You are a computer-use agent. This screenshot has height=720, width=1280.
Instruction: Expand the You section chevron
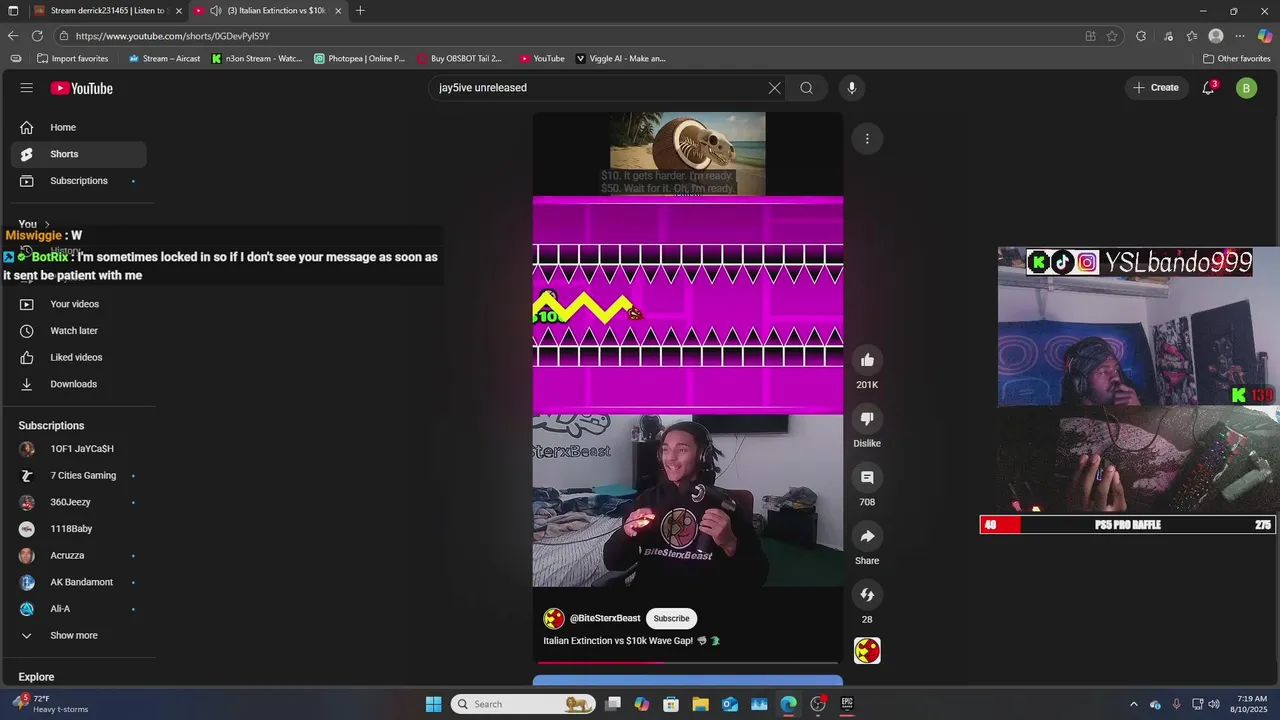(46, 225)
